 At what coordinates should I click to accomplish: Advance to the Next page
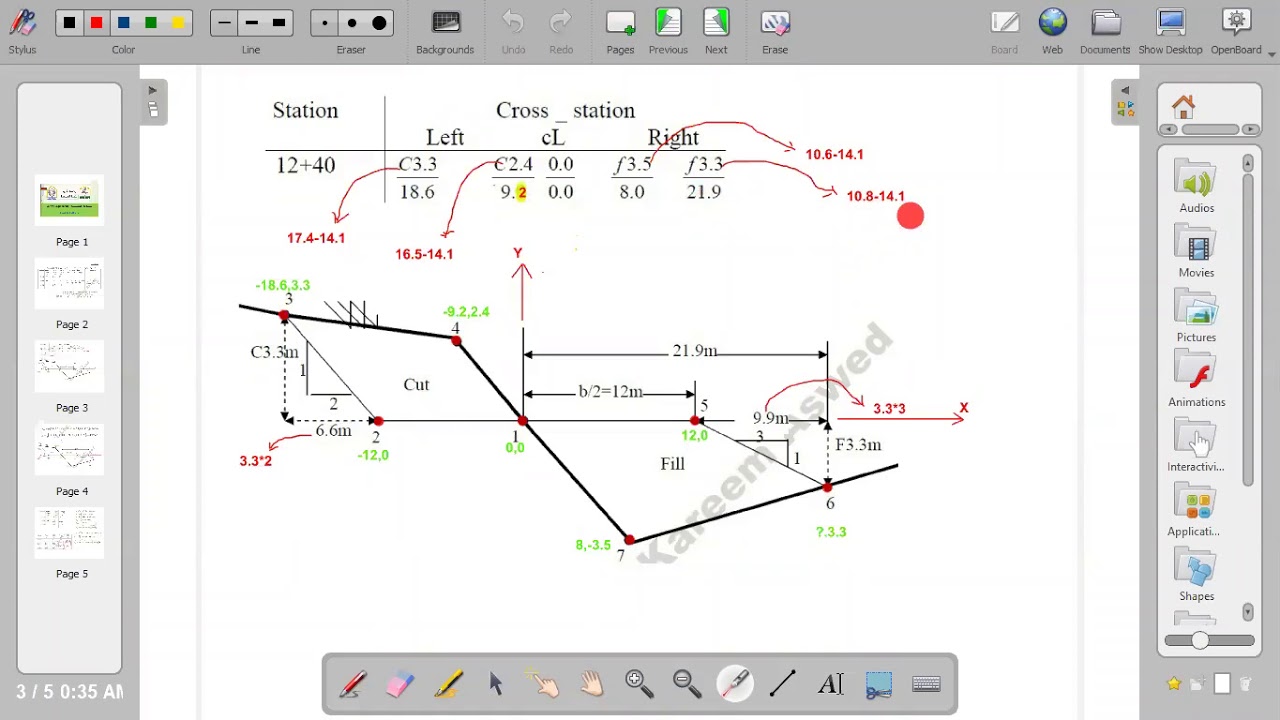716,32
